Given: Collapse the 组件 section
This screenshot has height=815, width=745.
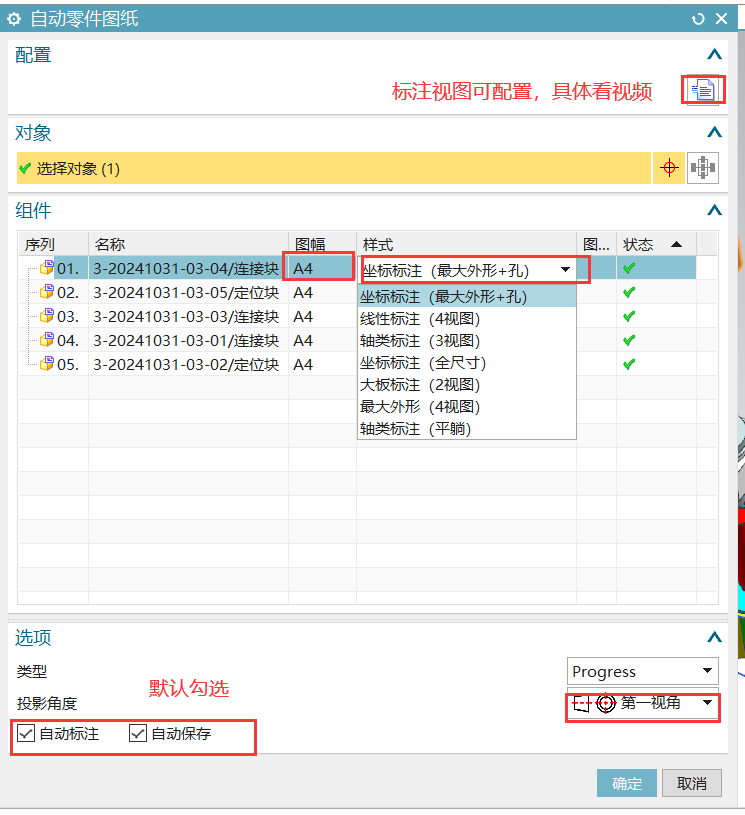Looking at the screenshot, I should click(x=715, y=210).
